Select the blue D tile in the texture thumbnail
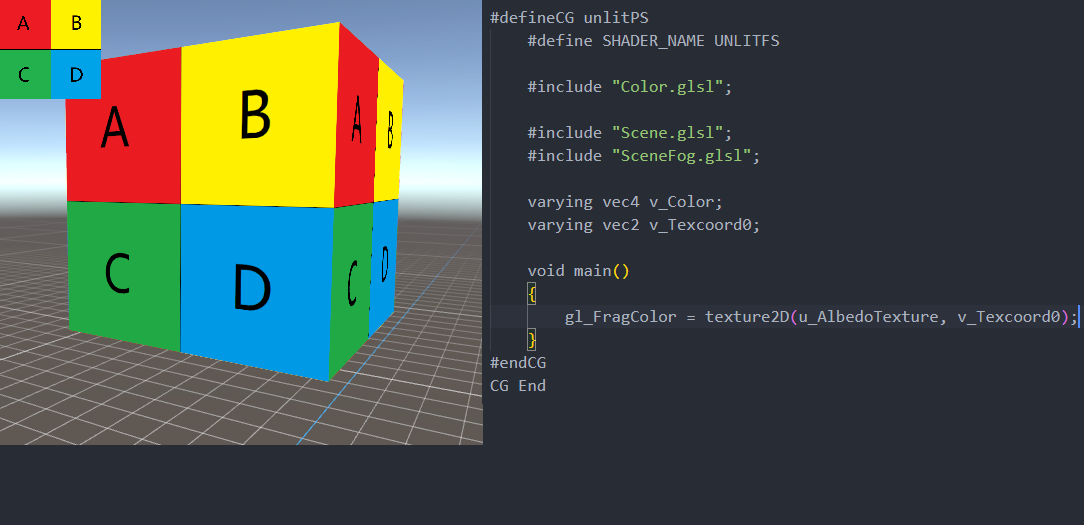Image resolution: width=1084 pixels, height=525 pixels. pyautogui.click(x=76, y=74)
